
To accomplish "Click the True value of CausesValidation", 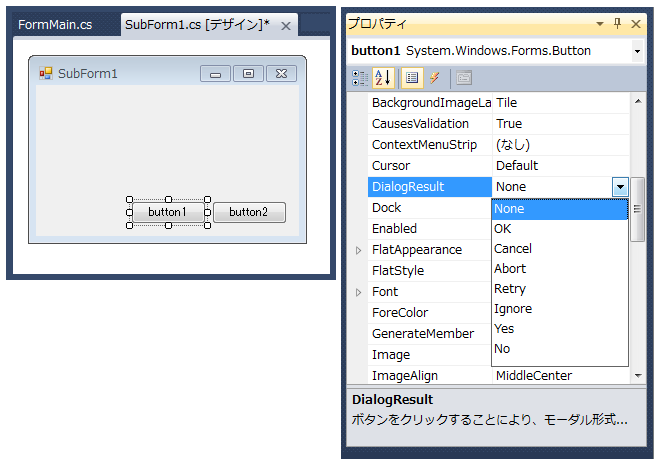I will tap(561, 124).
